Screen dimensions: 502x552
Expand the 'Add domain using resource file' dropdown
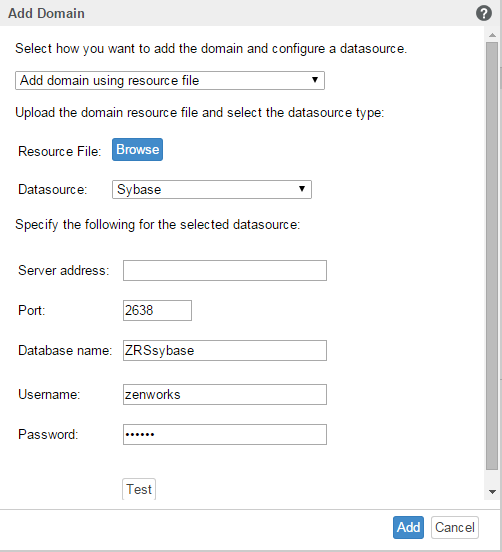170,80
